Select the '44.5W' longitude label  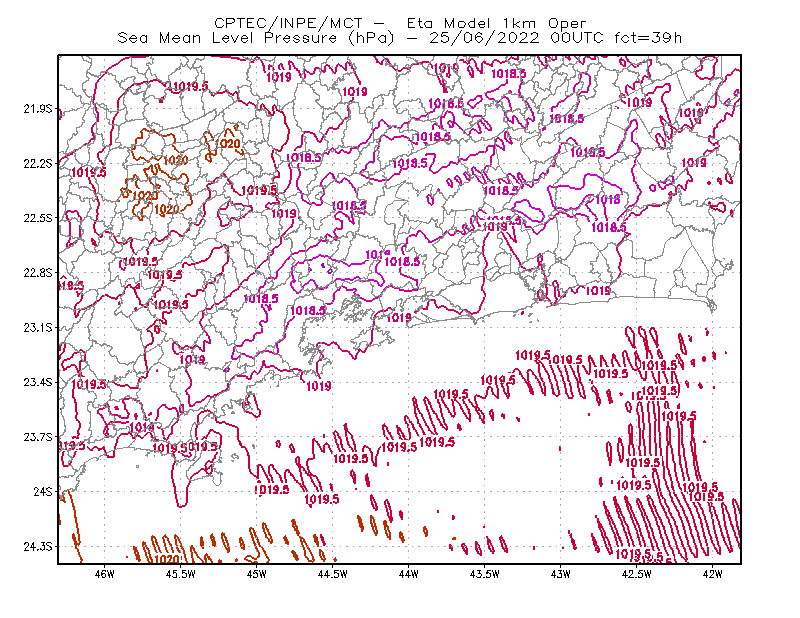coord(333,574)
